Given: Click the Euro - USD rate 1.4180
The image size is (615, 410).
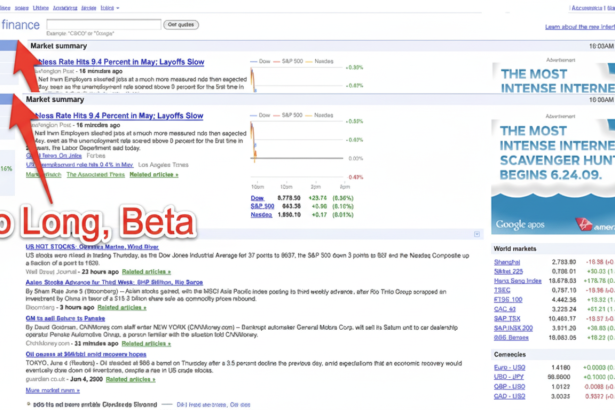Looking at the screenshot, I should tap(561, 368).
